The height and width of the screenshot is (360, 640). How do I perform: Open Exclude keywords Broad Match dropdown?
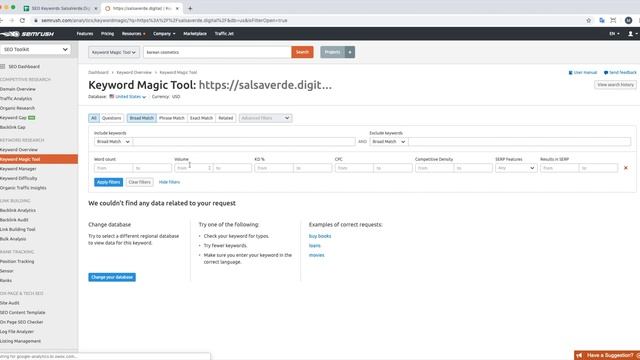point(389,142)
